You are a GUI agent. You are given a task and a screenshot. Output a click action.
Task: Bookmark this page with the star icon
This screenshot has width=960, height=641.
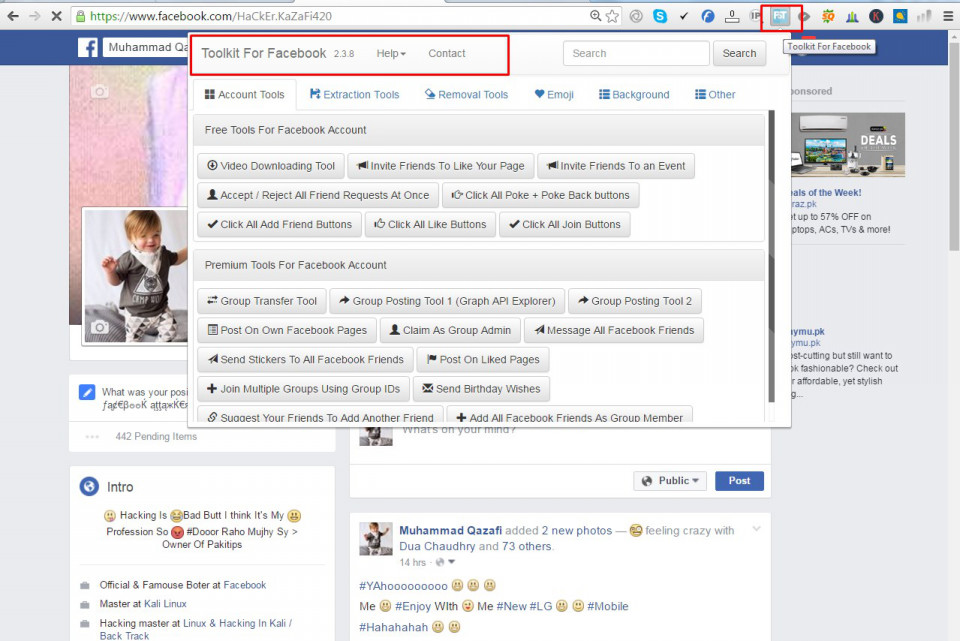[x=612, y=16]
